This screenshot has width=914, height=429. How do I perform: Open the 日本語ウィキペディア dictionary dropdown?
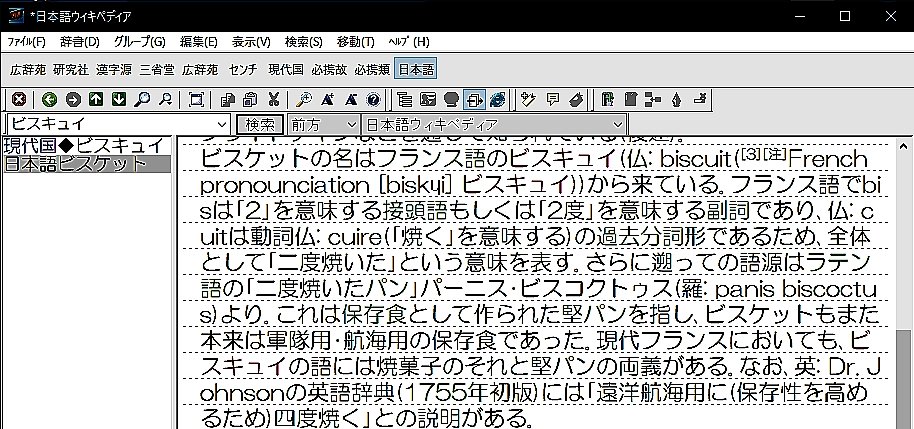494,124
